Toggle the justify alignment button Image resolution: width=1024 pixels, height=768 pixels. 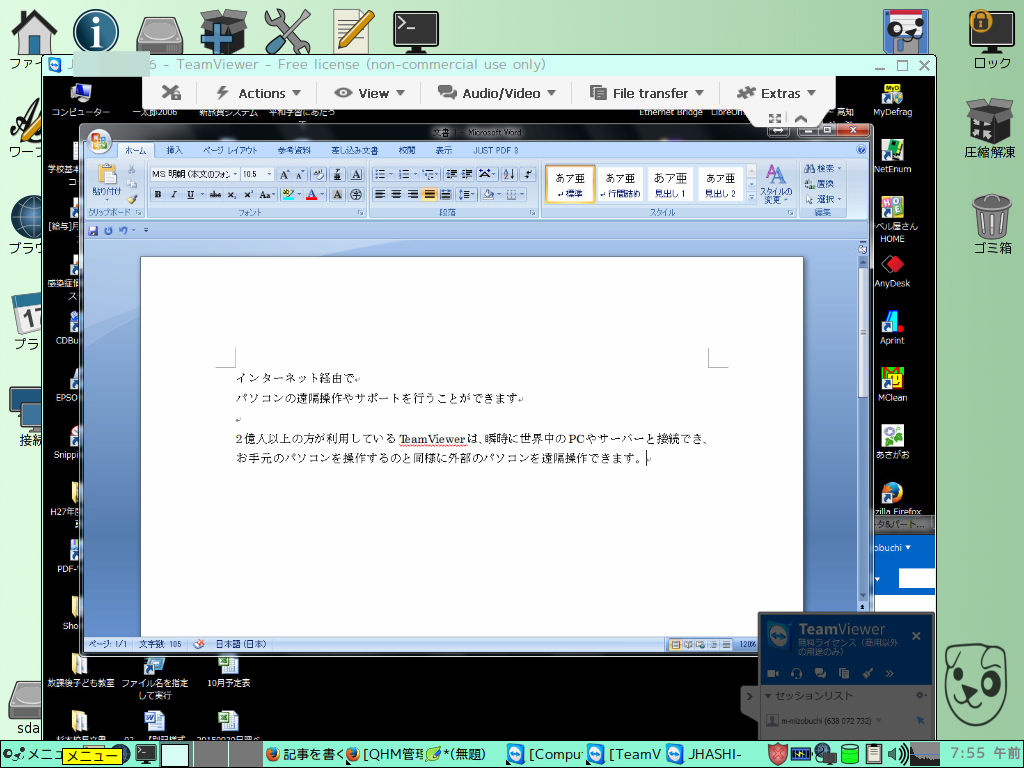click(429, 195)
